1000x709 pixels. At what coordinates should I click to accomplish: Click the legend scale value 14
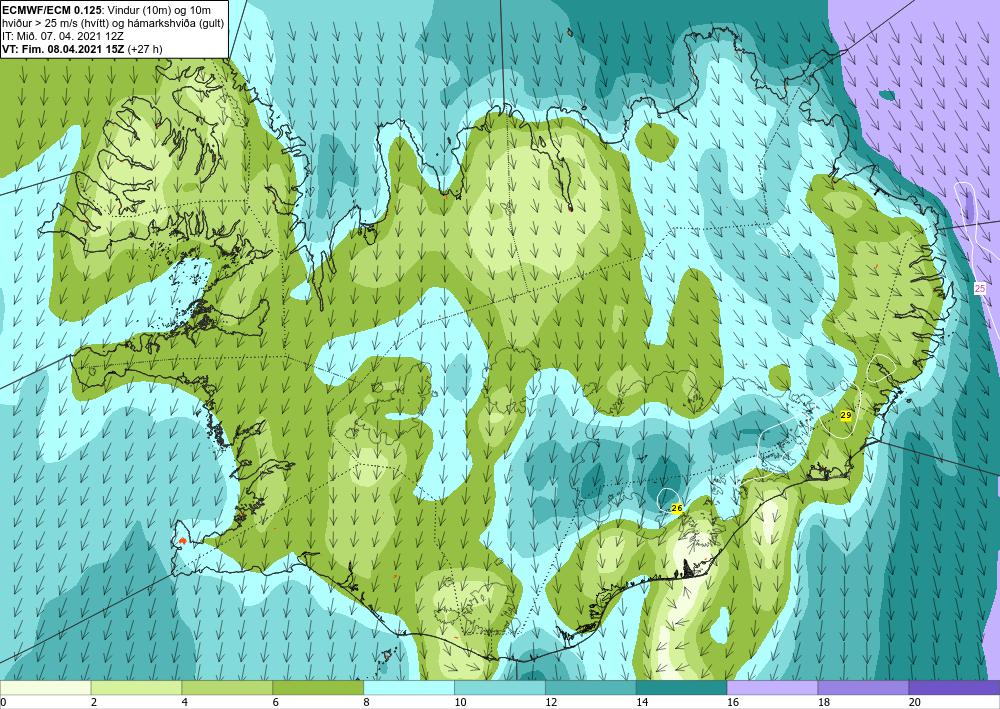coord(642,703)
